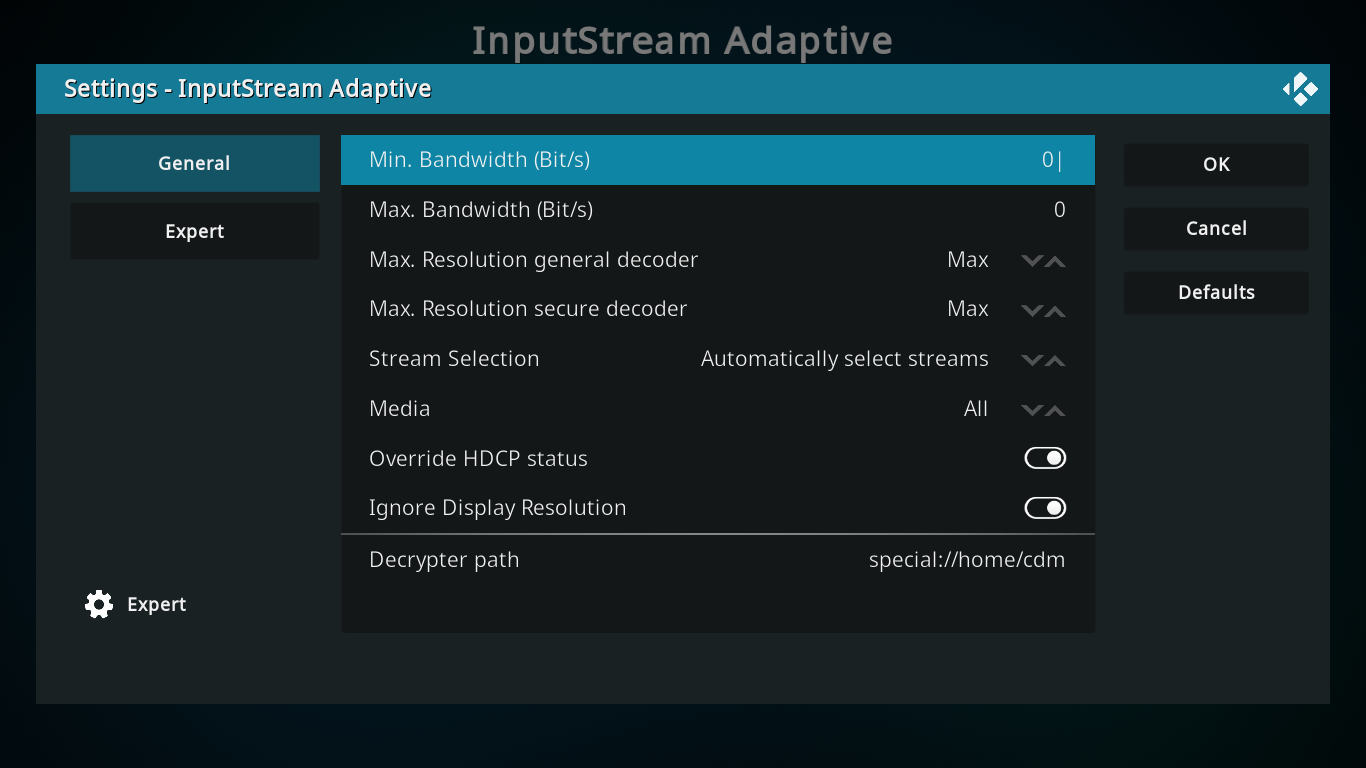Reset settings using the Defaults button

1216,293
